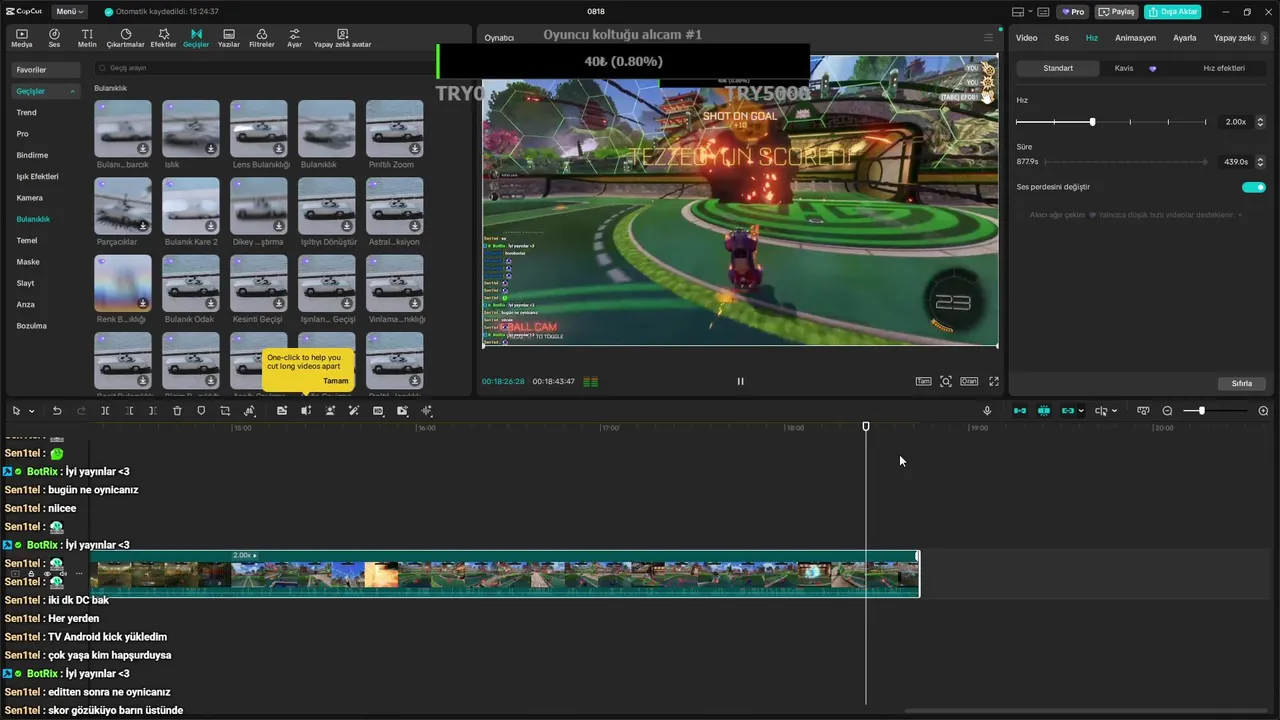Open the Menü dropdown
This screenshot has height=720, width=1280.
pyautogui.click(x=70, y=12)
